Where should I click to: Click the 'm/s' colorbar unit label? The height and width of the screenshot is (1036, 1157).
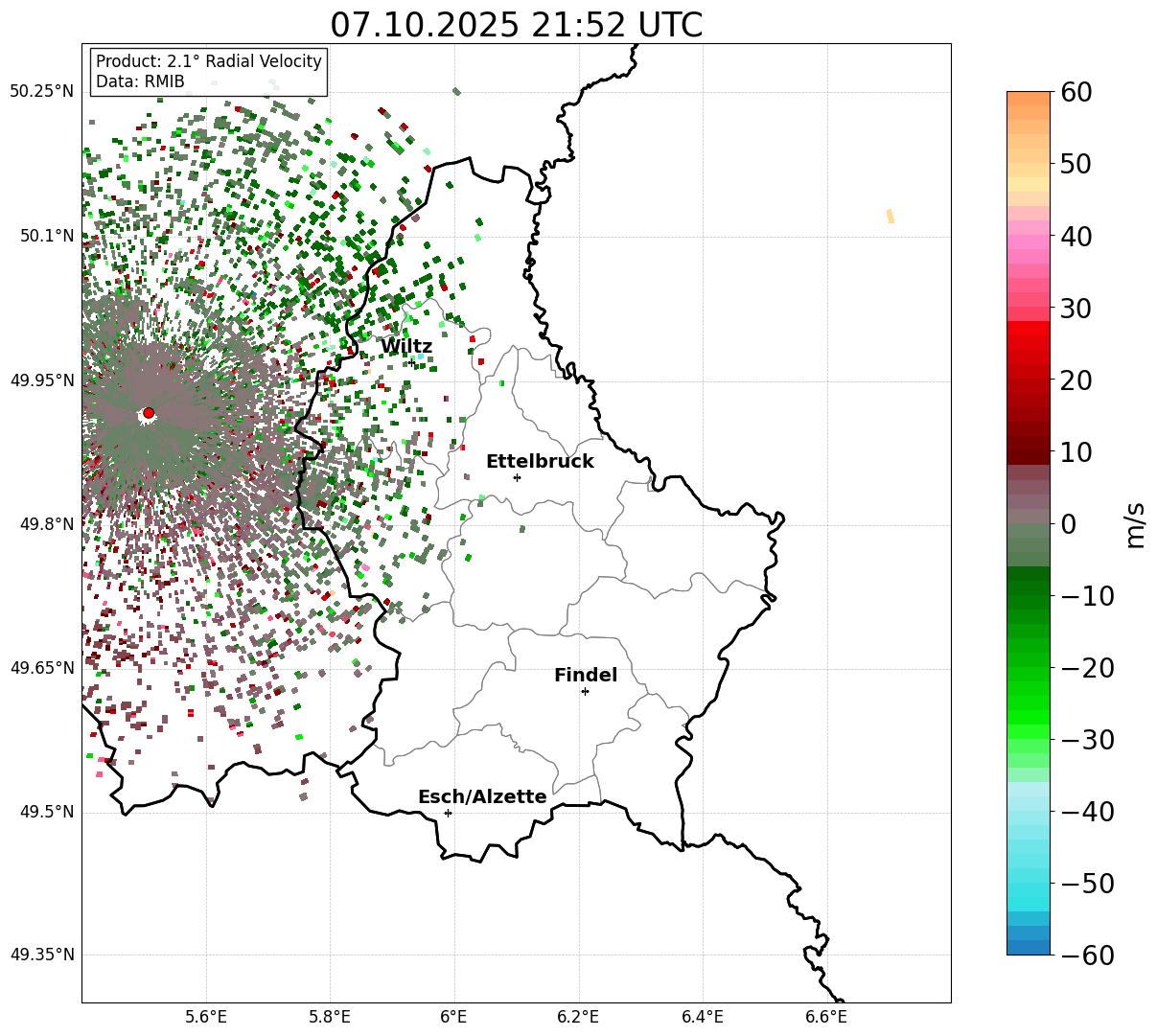point(1136,523)
